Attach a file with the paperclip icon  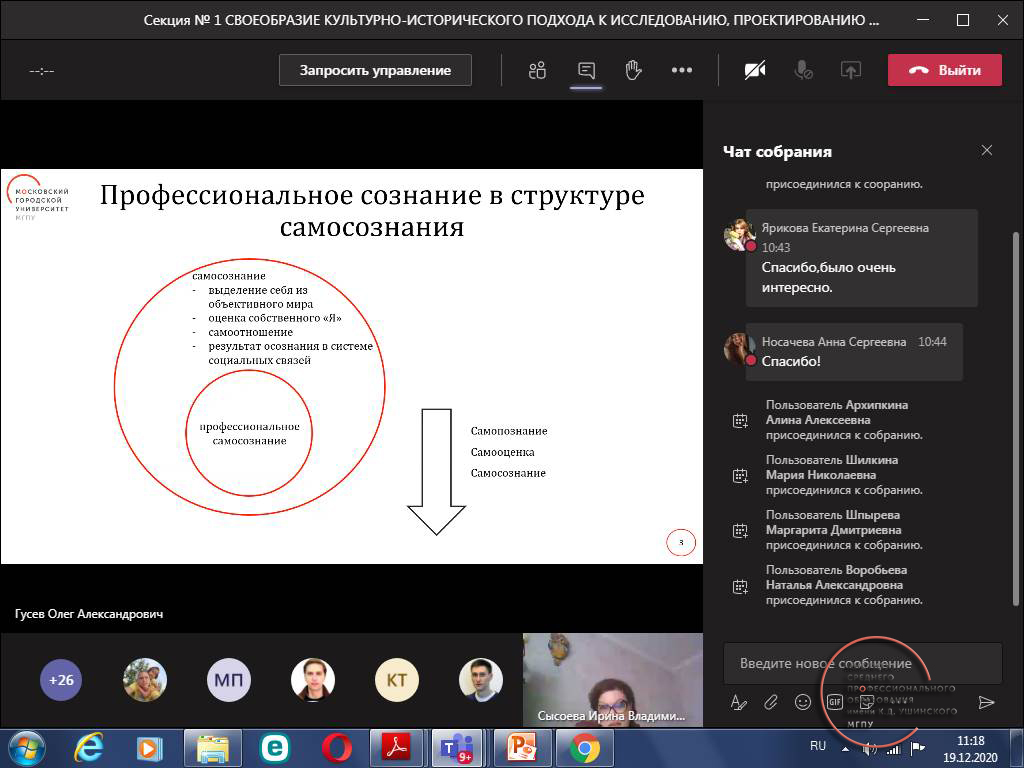771,702
